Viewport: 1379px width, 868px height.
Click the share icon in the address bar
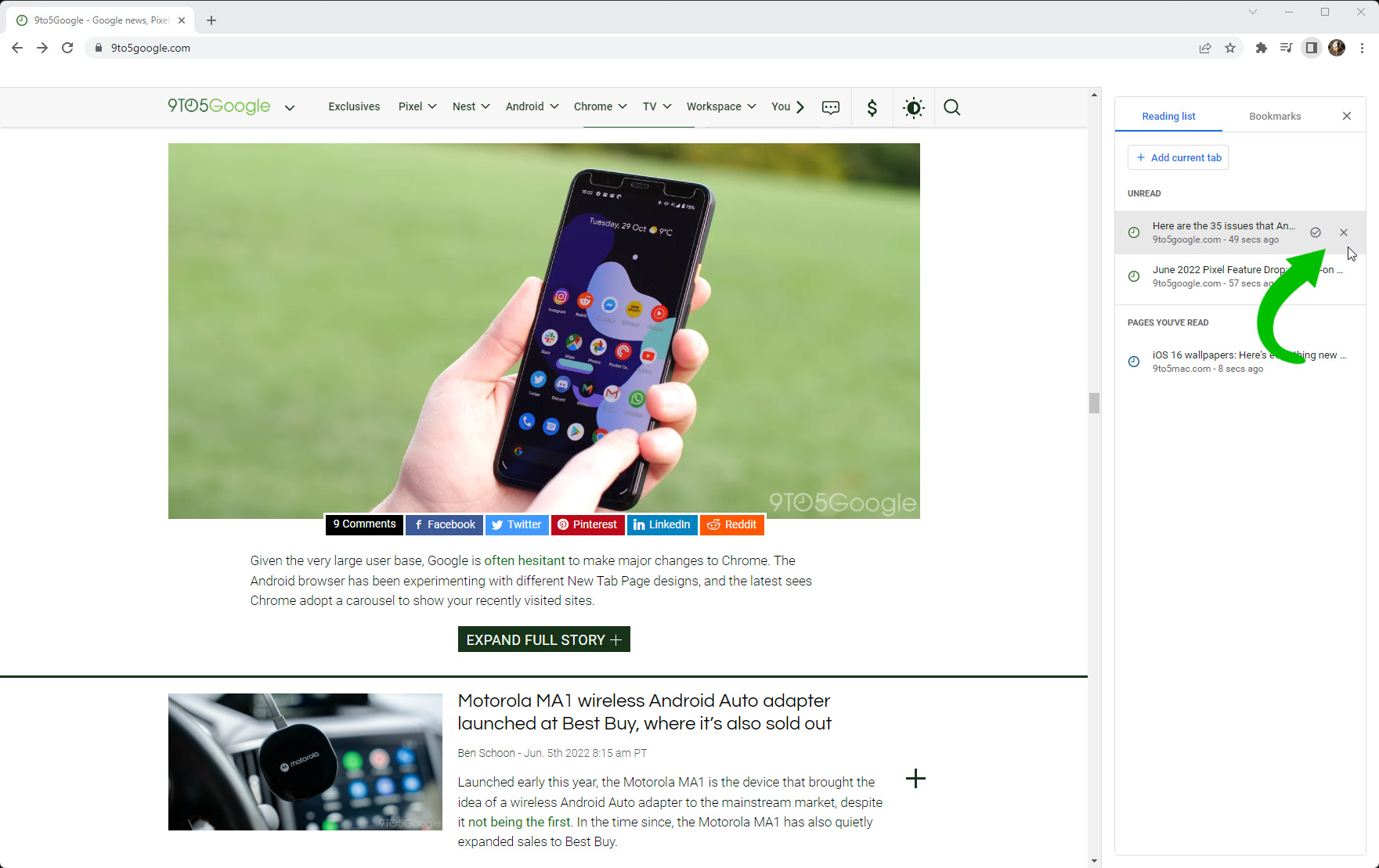click(1204, 48)
